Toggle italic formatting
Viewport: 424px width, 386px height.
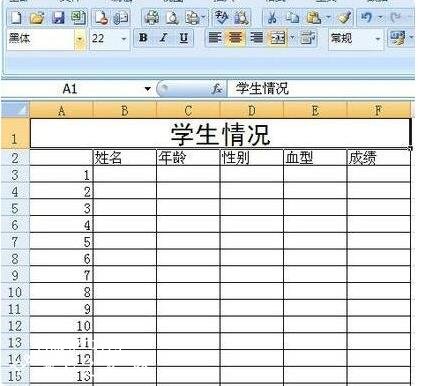point(163,38)
